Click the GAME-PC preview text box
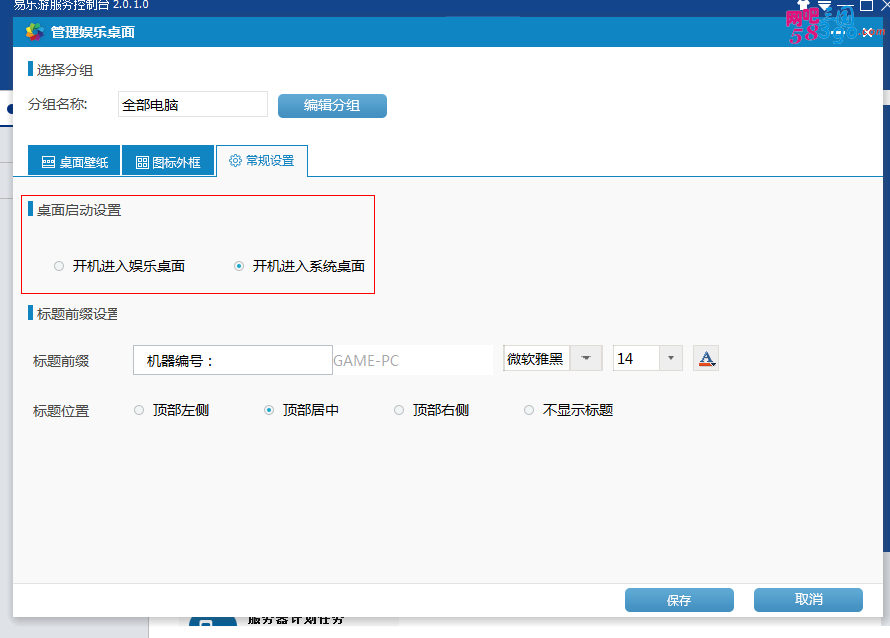Screen dimensions: 890x638 click(x=413, y=360)
